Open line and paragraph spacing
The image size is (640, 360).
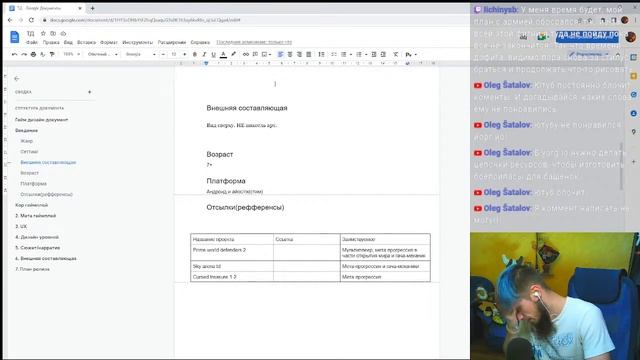coord(322,54)
